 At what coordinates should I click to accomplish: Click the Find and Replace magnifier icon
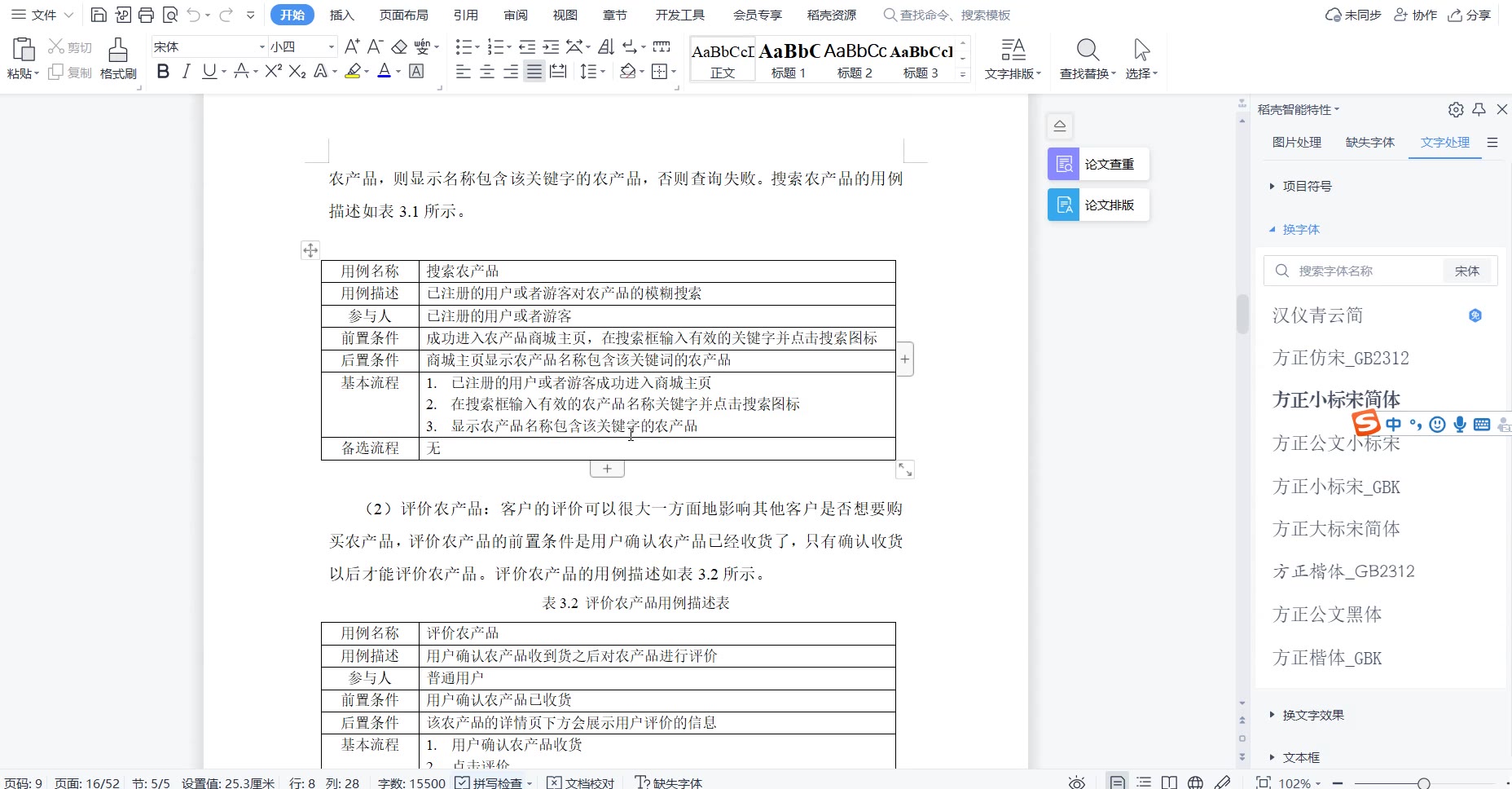tap(1087, 51)
